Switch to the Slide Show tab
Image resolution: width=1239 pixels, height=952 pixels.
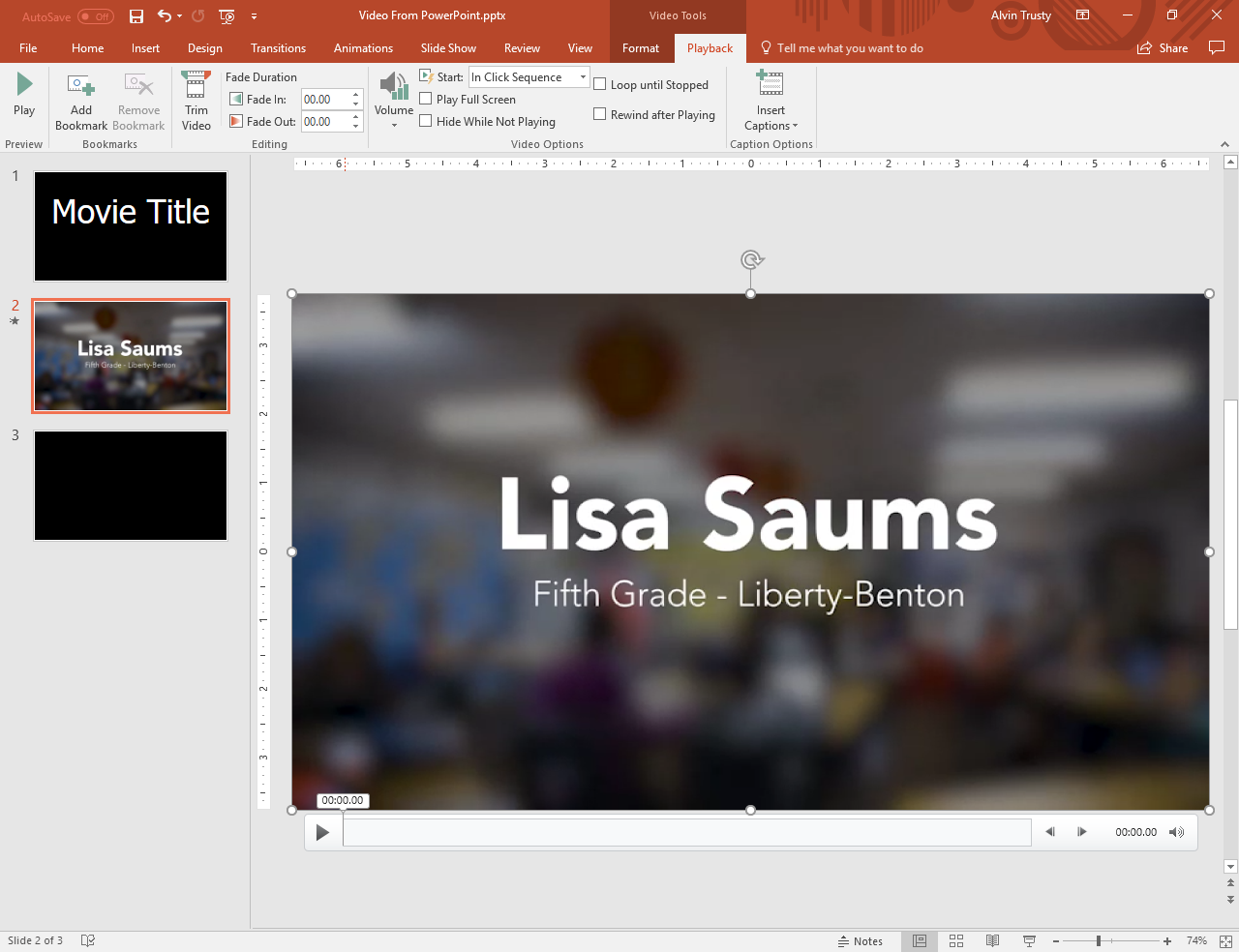[448, 48]
